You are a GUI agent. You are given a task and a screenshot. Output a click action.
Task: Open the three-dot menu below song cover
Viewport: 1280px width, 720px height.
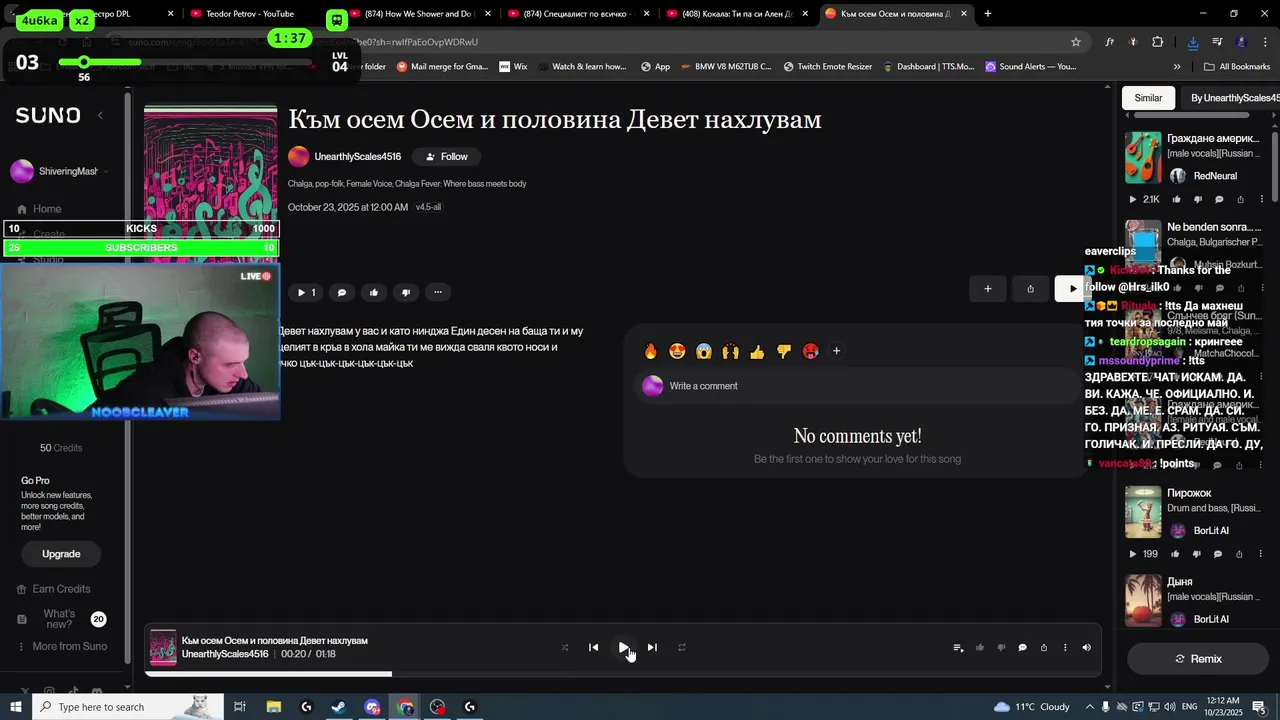(x=438, y=293)
